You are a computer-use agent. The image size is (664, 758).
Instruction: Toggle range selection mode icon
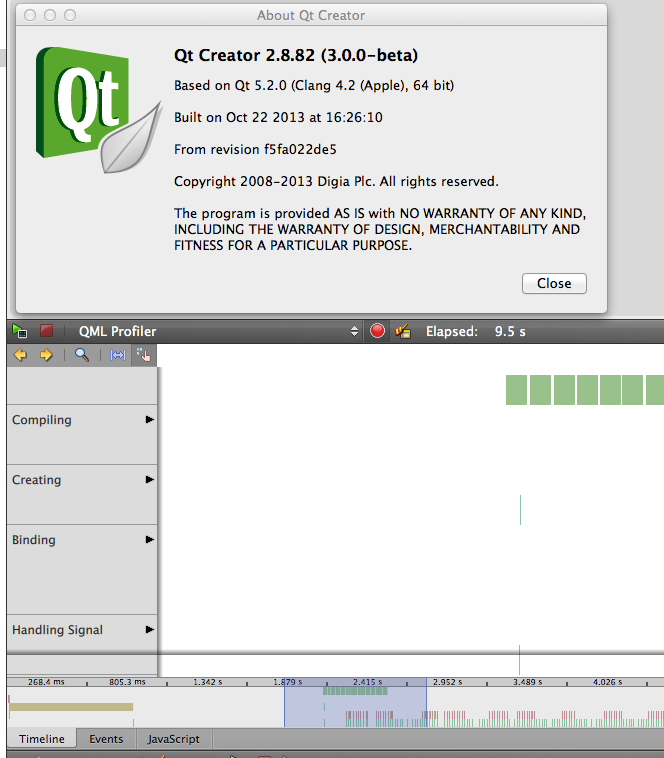coord(118,355)
